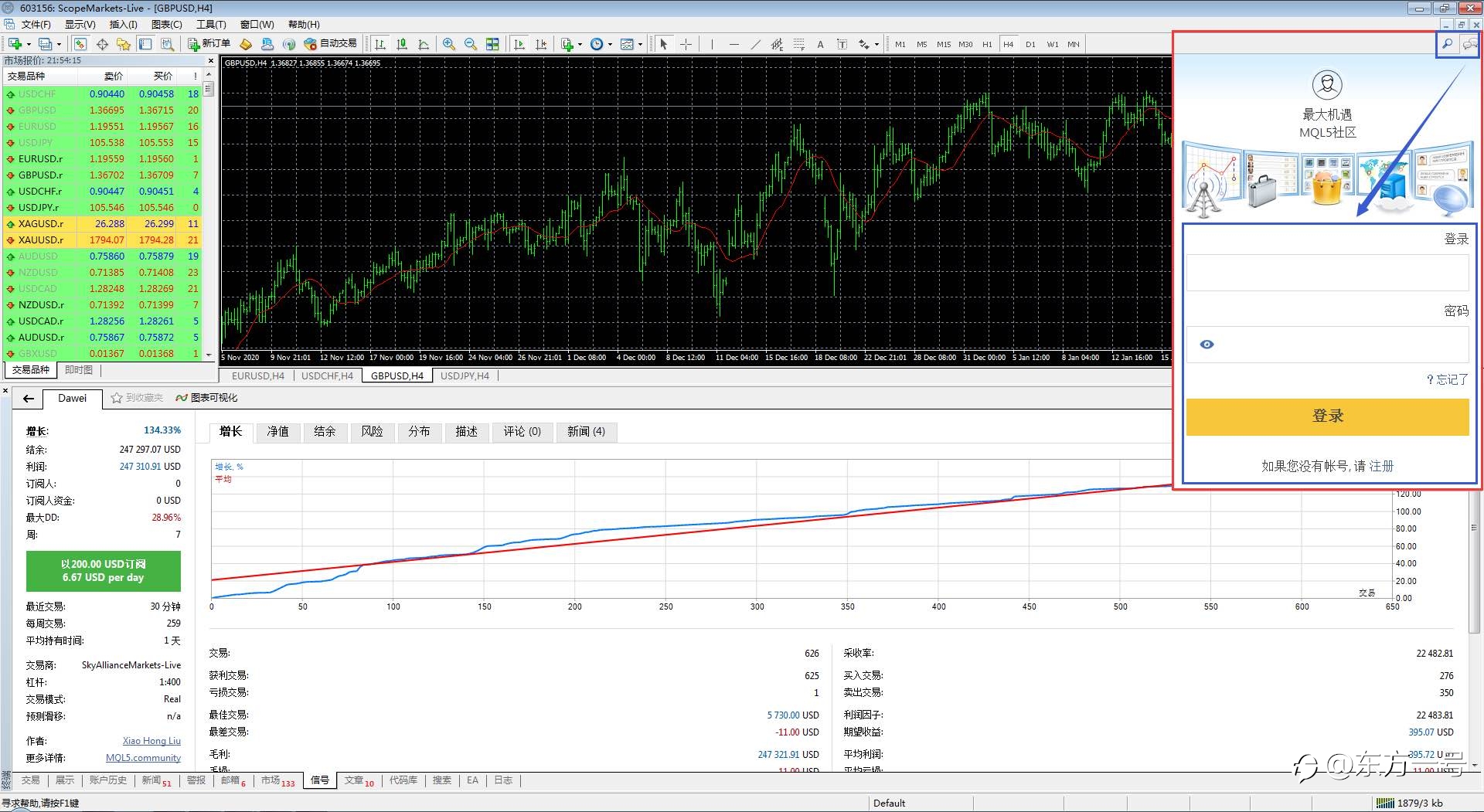Click the 注册 register link
This screenshot has width=1484, height=812.
coord(1381,466)
